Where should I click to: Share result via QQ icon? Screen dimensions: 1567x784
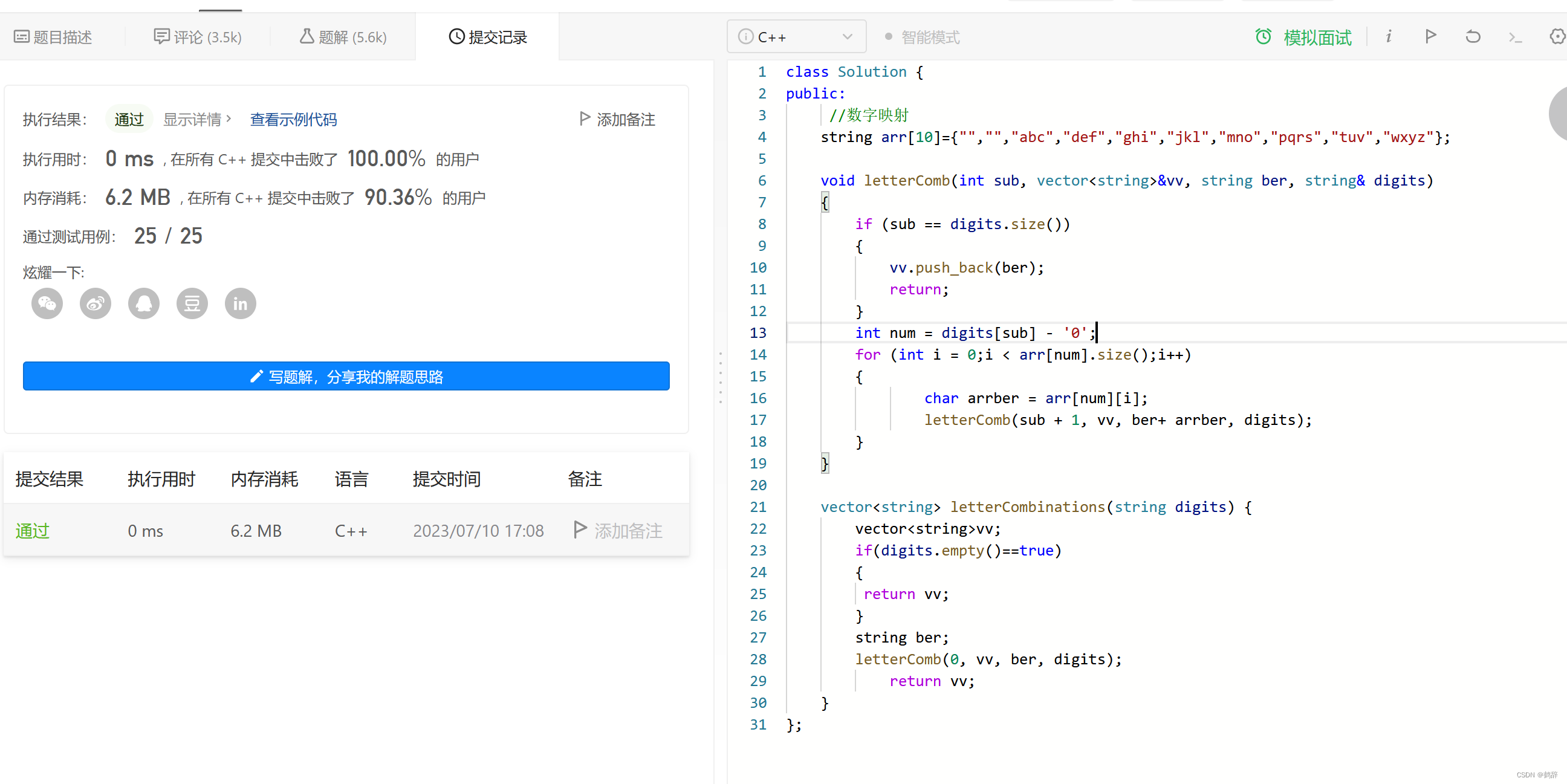[143, 303]
